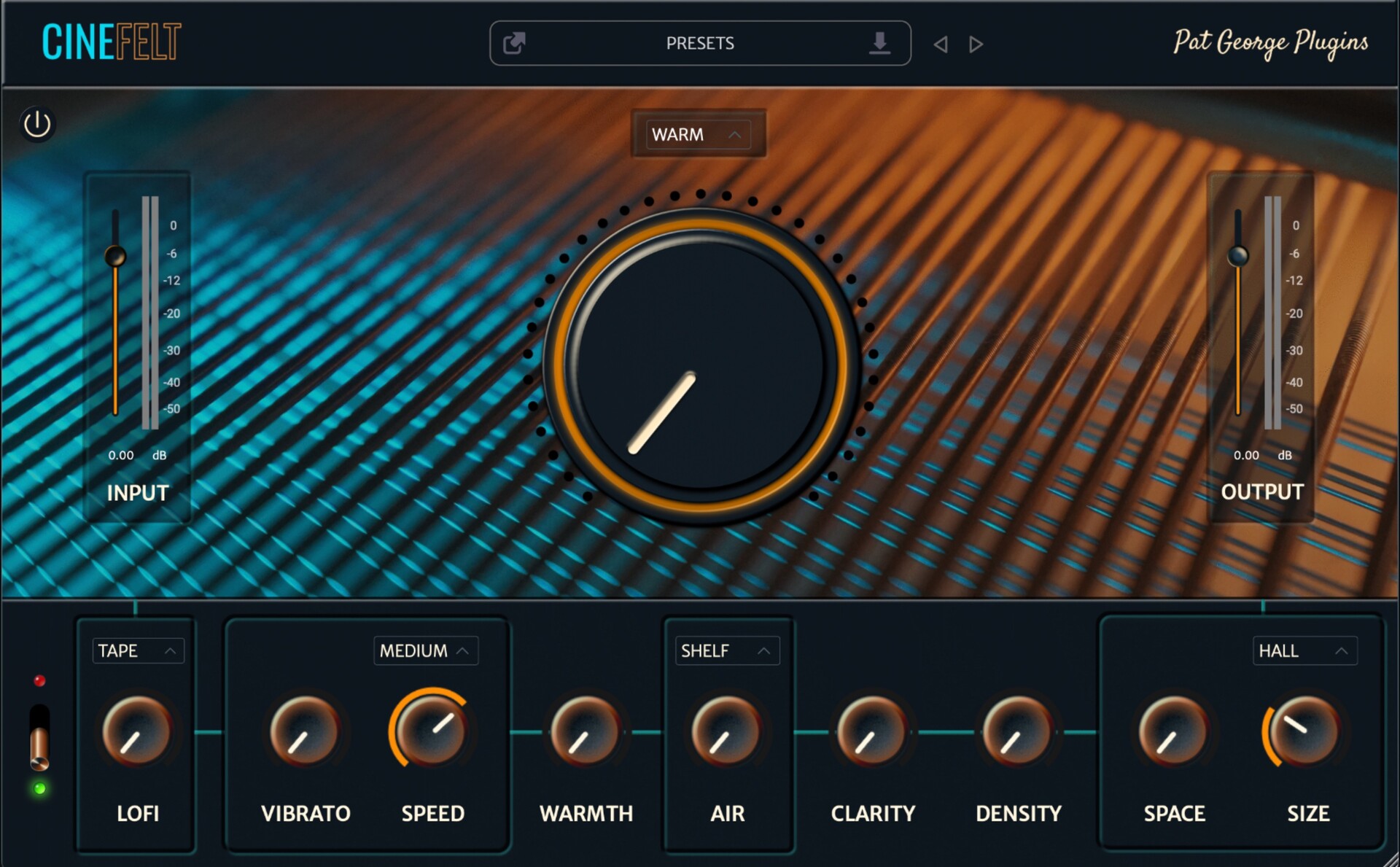Click the INPUT gain slider handle
The height and width of the screenshot is (867, 1400).
coord(115,257)
